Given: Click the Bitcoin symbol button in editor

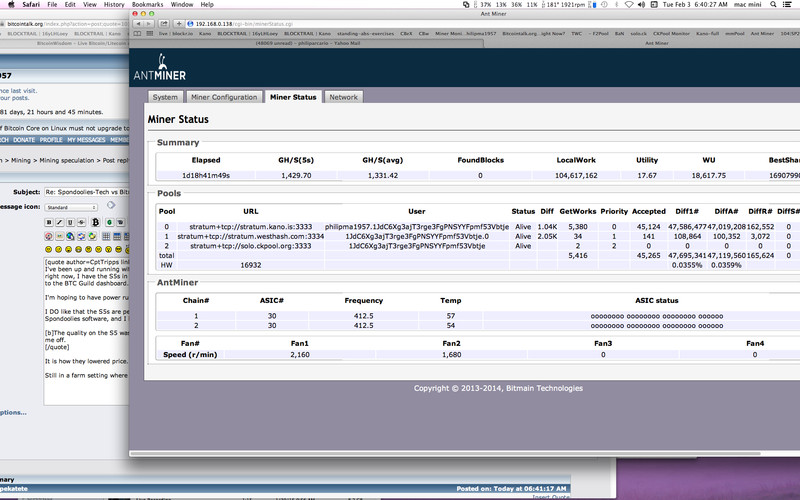Looking at the screenshot, I should click(x=95, y=222).
